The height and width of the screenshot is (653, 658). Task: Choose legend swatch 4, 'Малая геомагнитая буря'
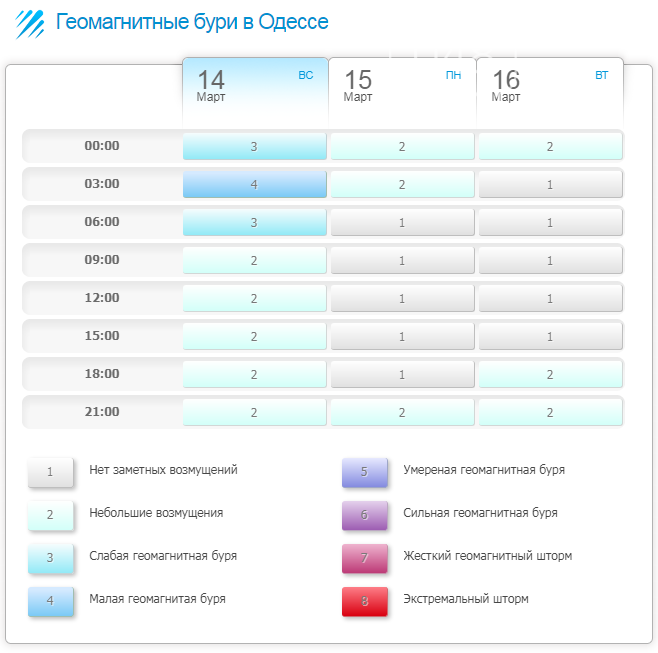(50, 601)
